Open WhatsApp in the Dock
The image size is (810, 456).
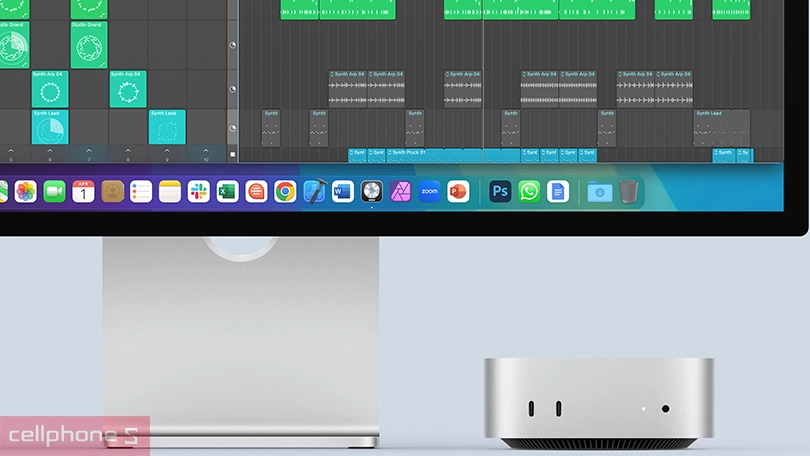529,192
